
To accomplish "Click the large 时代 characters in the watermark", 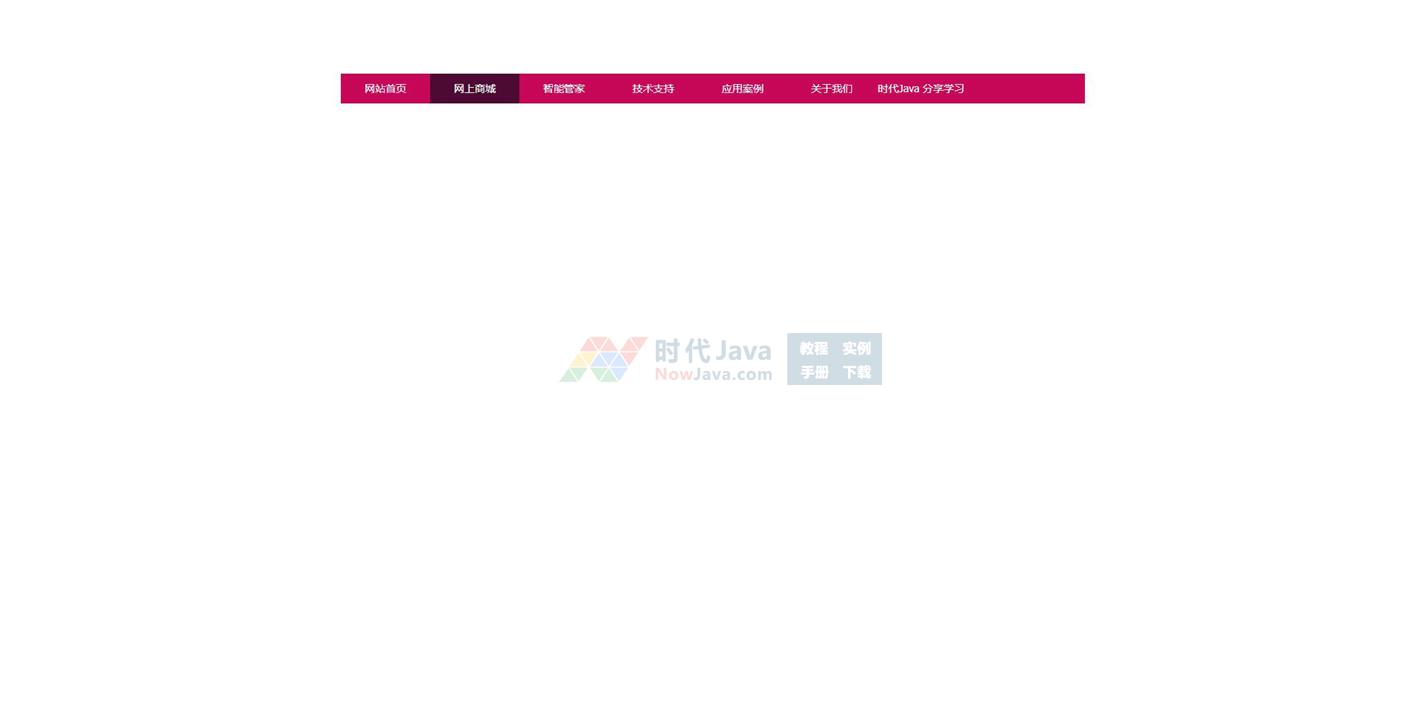I will (x=682, y=351).
